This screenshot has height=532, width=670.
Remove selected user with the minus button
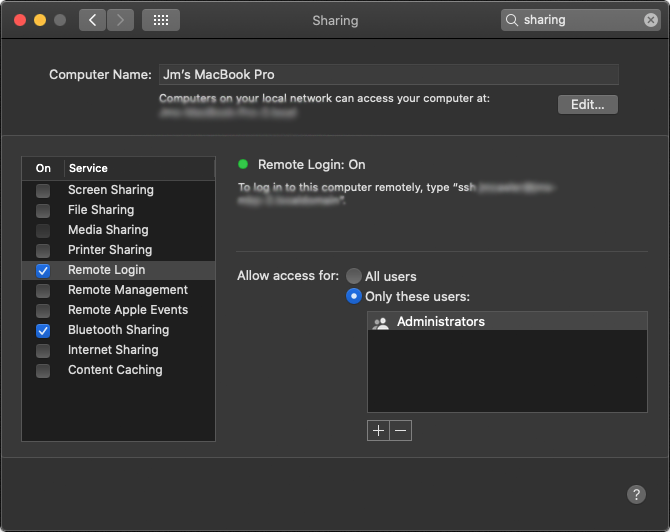tap(401, 430)
